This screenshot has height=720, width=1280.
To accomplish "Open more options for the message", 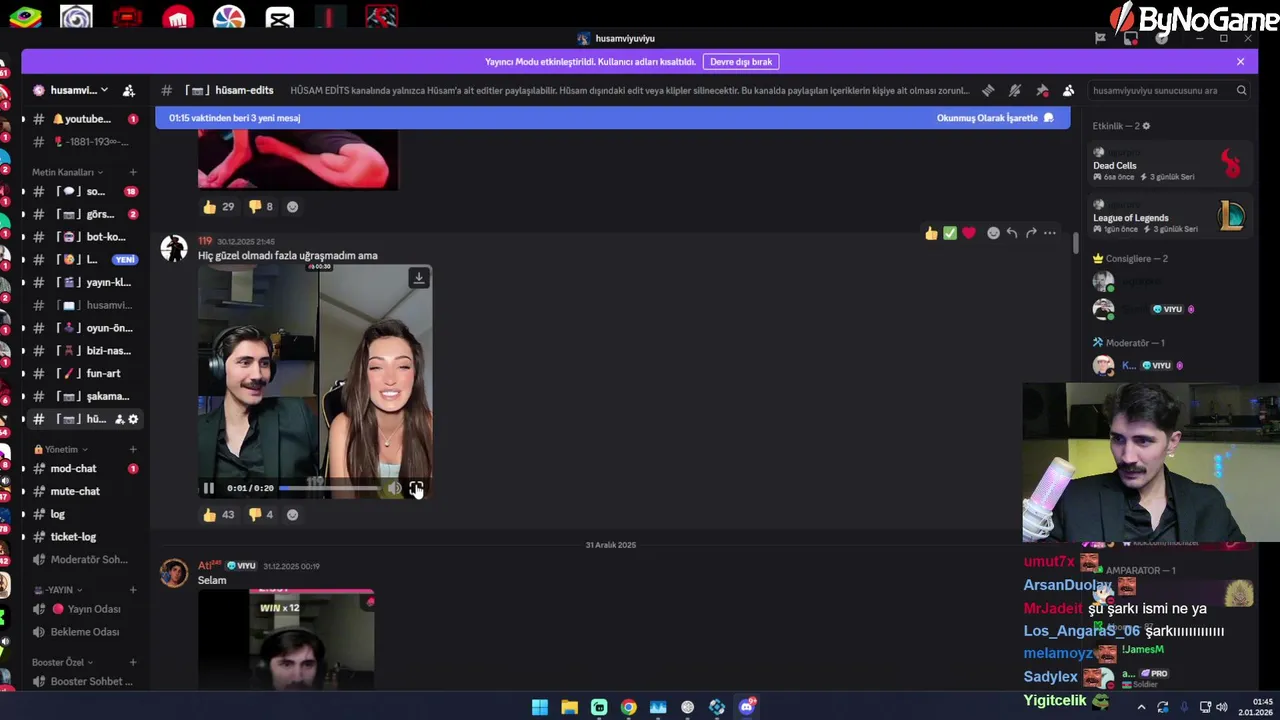I will (x=1049, y=233).
